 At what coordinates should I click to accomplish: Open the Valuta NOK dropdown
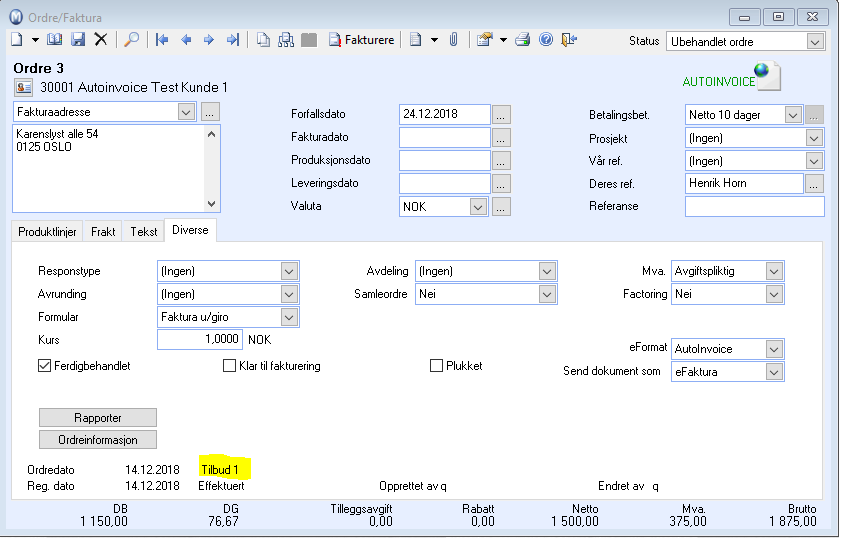(x=478, y=207)
